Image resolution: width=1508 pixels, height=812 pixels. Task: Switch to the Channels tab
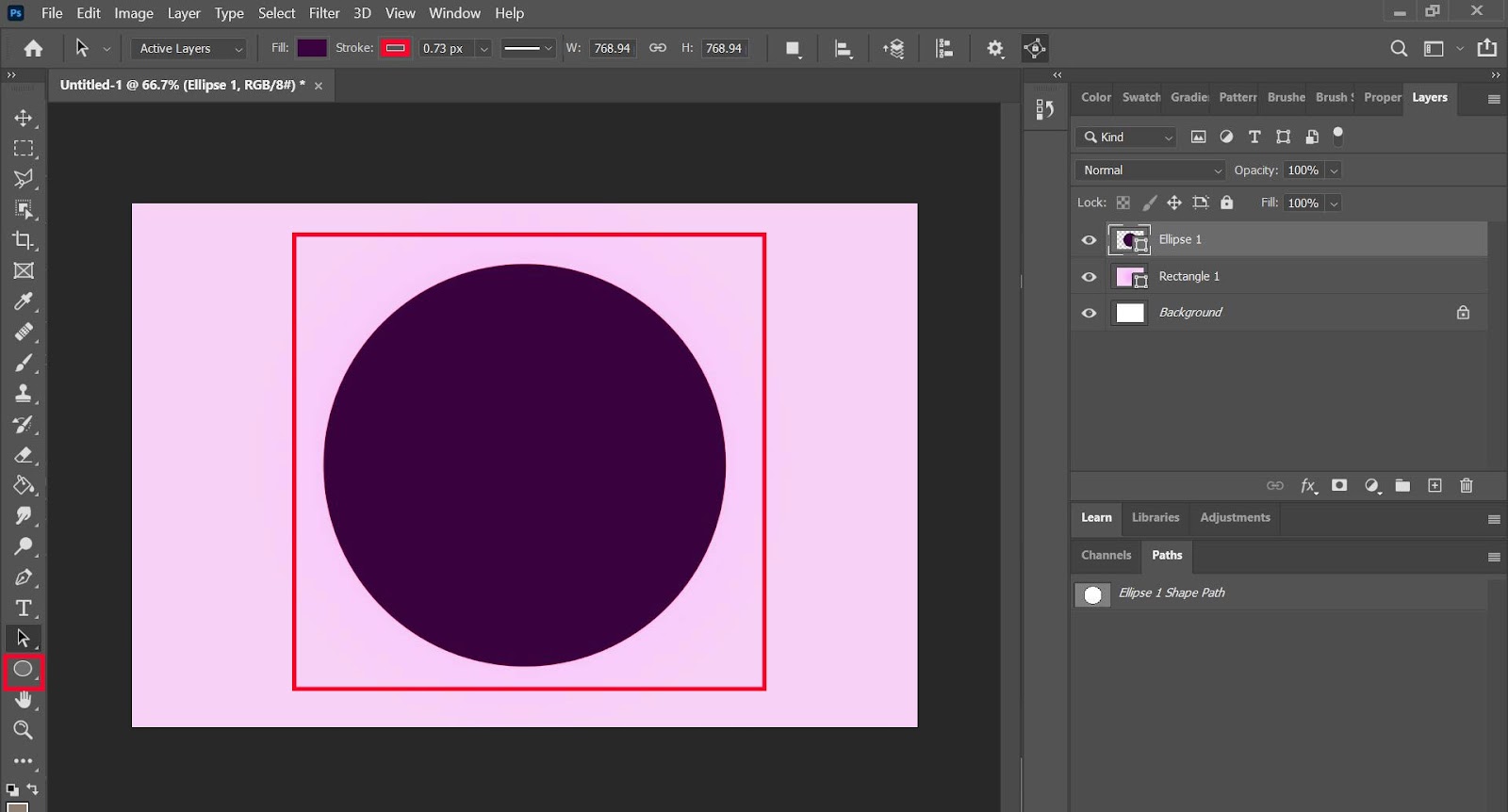1106,555
